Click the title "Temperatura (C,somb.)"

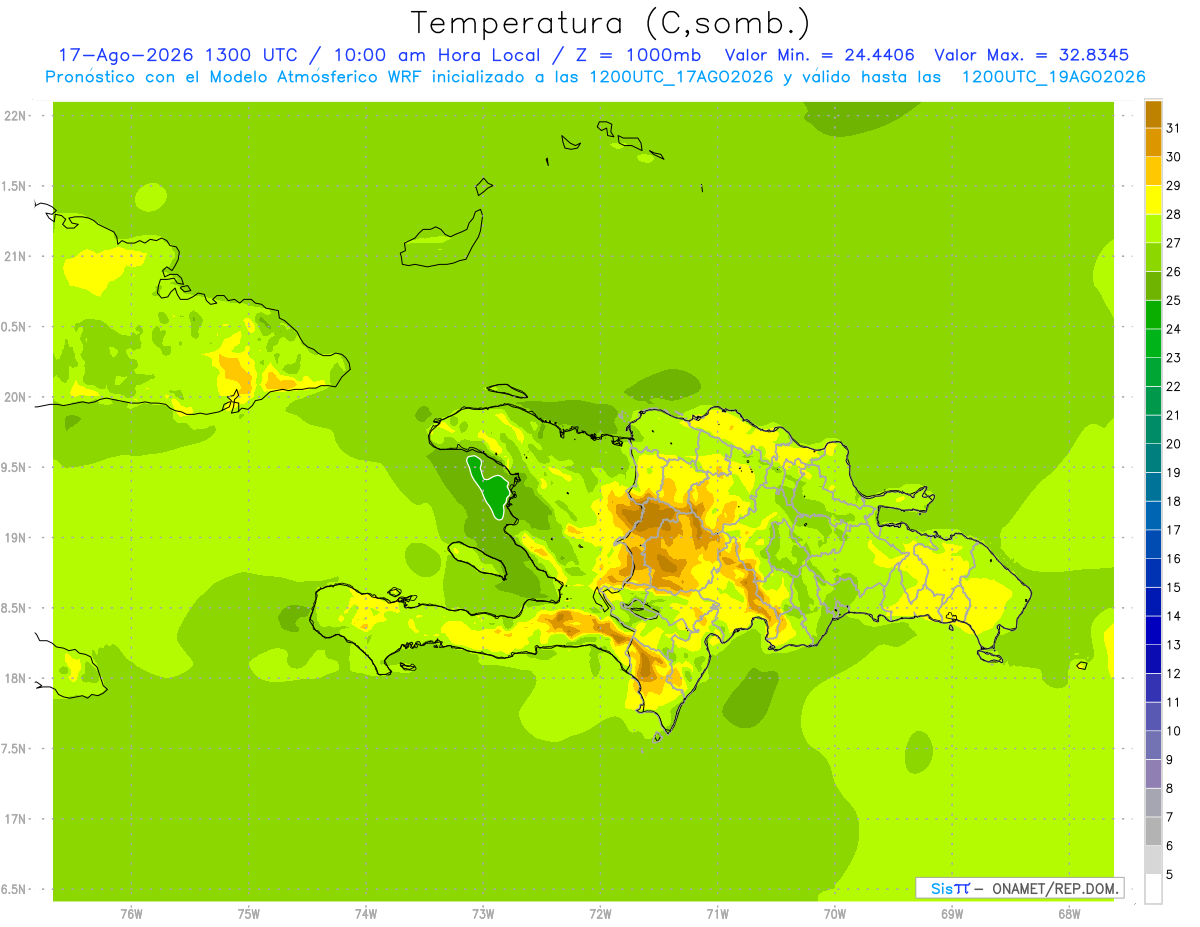[x=610, y=23]
